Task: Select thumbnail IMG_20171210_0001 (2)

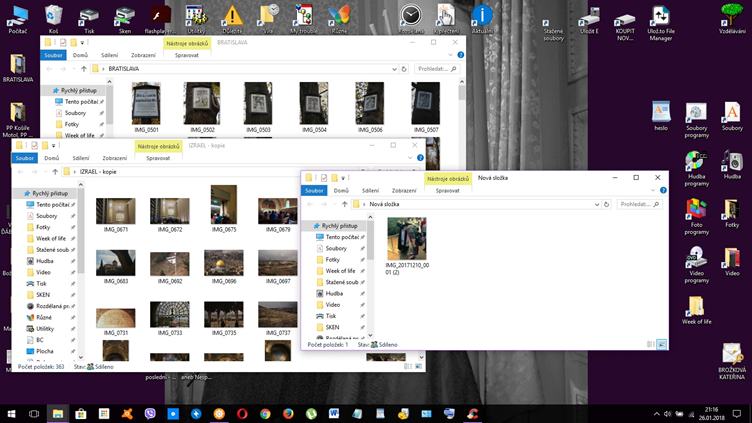Action: [407, 246]
